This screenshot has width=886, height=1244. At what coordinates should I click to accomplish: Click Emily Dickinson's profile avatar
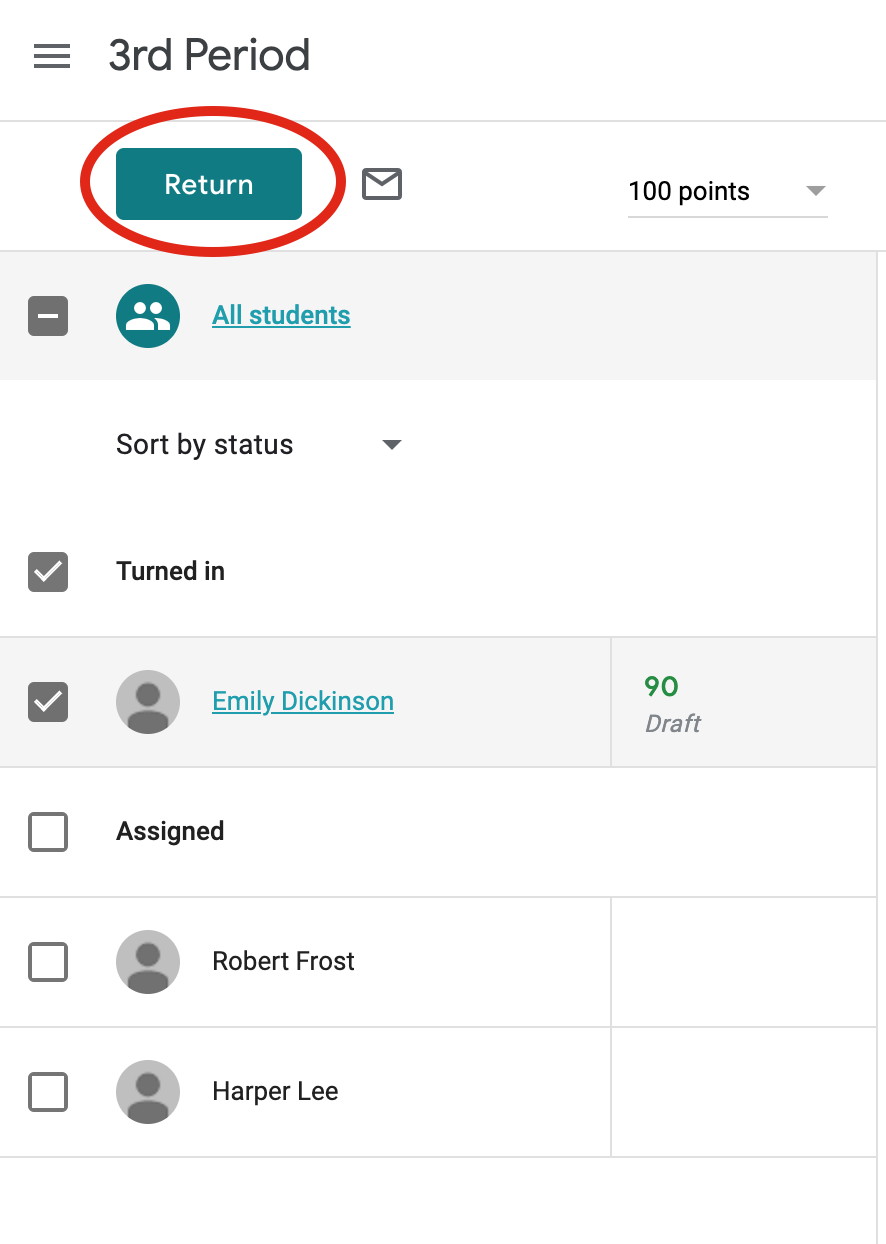(x=148, y=702)
